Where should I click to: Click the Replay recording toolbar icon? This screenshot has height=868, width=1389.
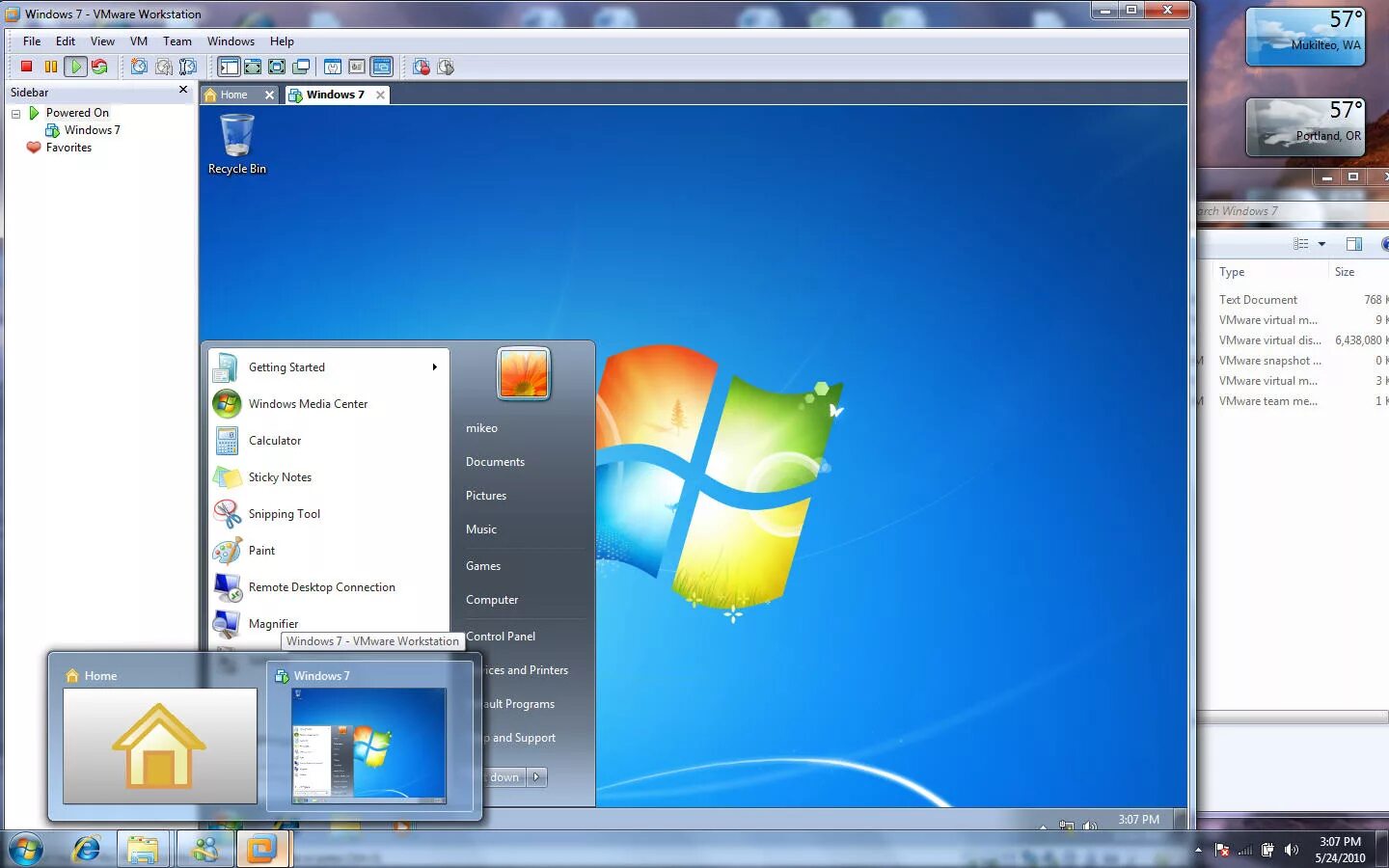click(x=446, y=67)
